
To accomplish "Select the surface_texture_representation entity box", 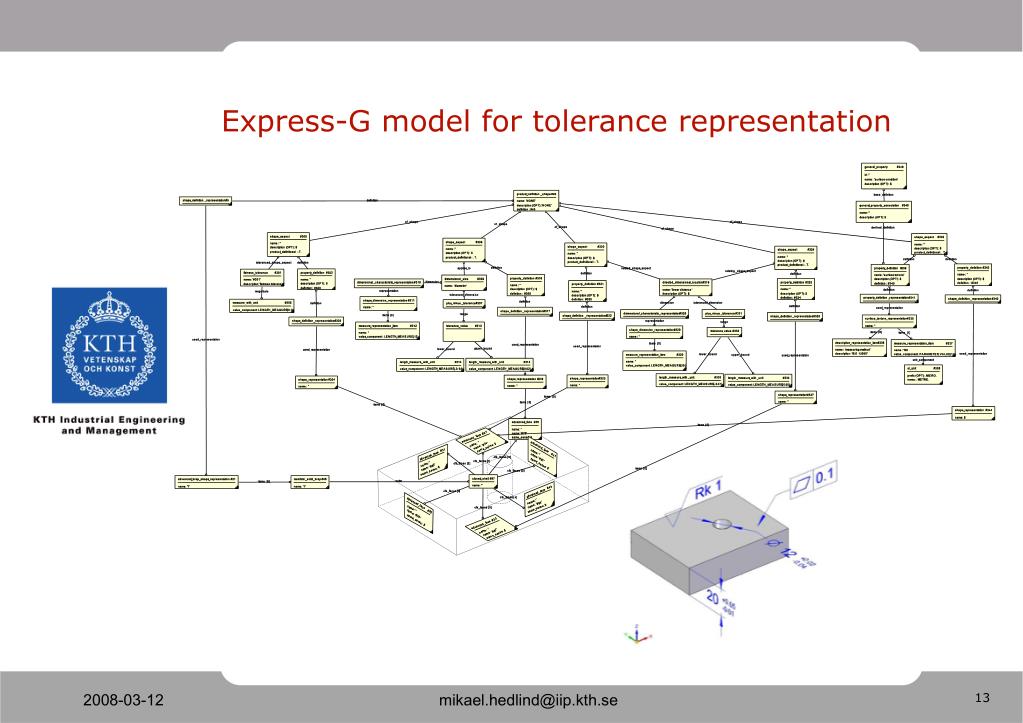I will tap(889, 321).
